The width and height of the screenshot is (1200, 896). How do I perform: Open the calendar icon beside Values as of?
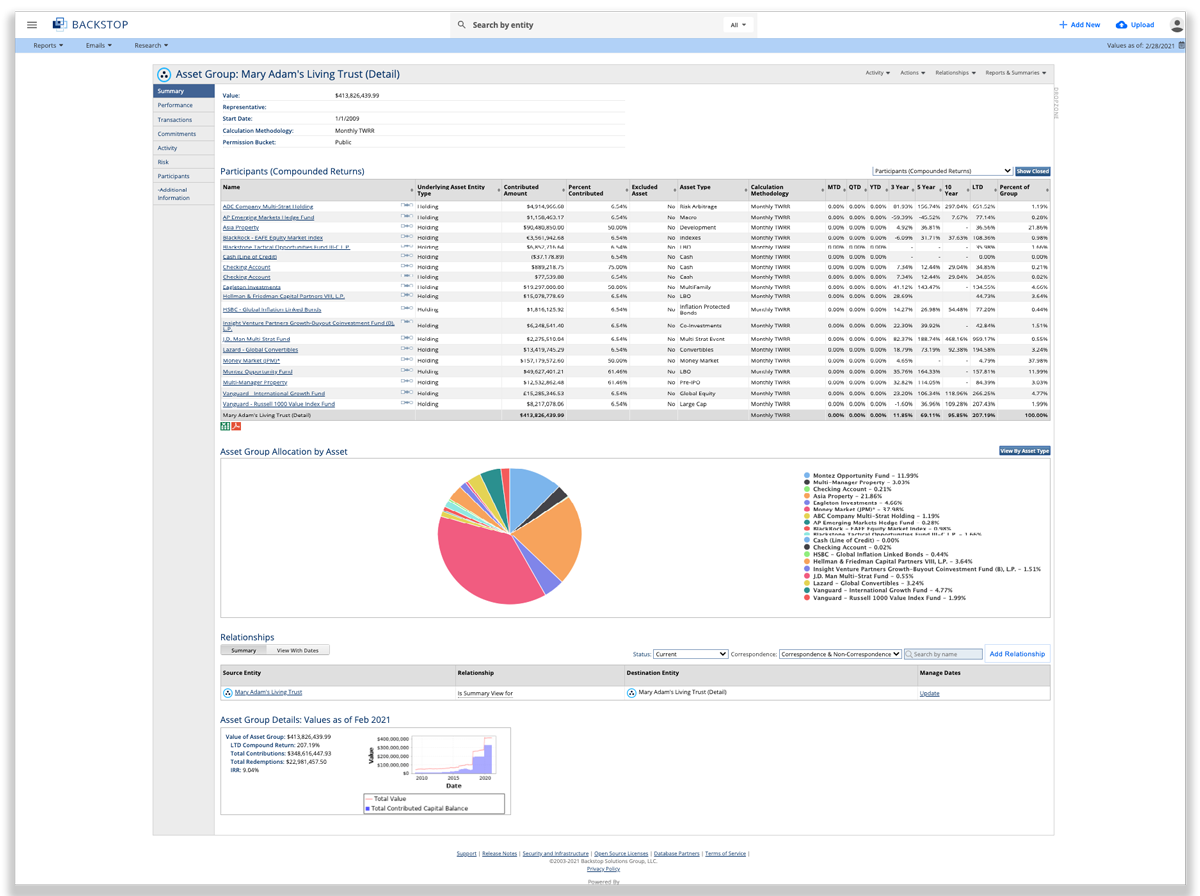tap(1182, 45)
